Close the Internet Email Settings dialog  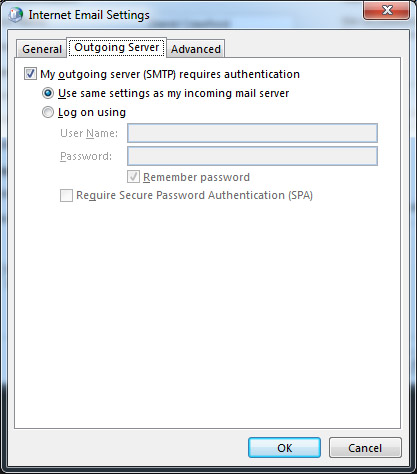coord(386,11)
